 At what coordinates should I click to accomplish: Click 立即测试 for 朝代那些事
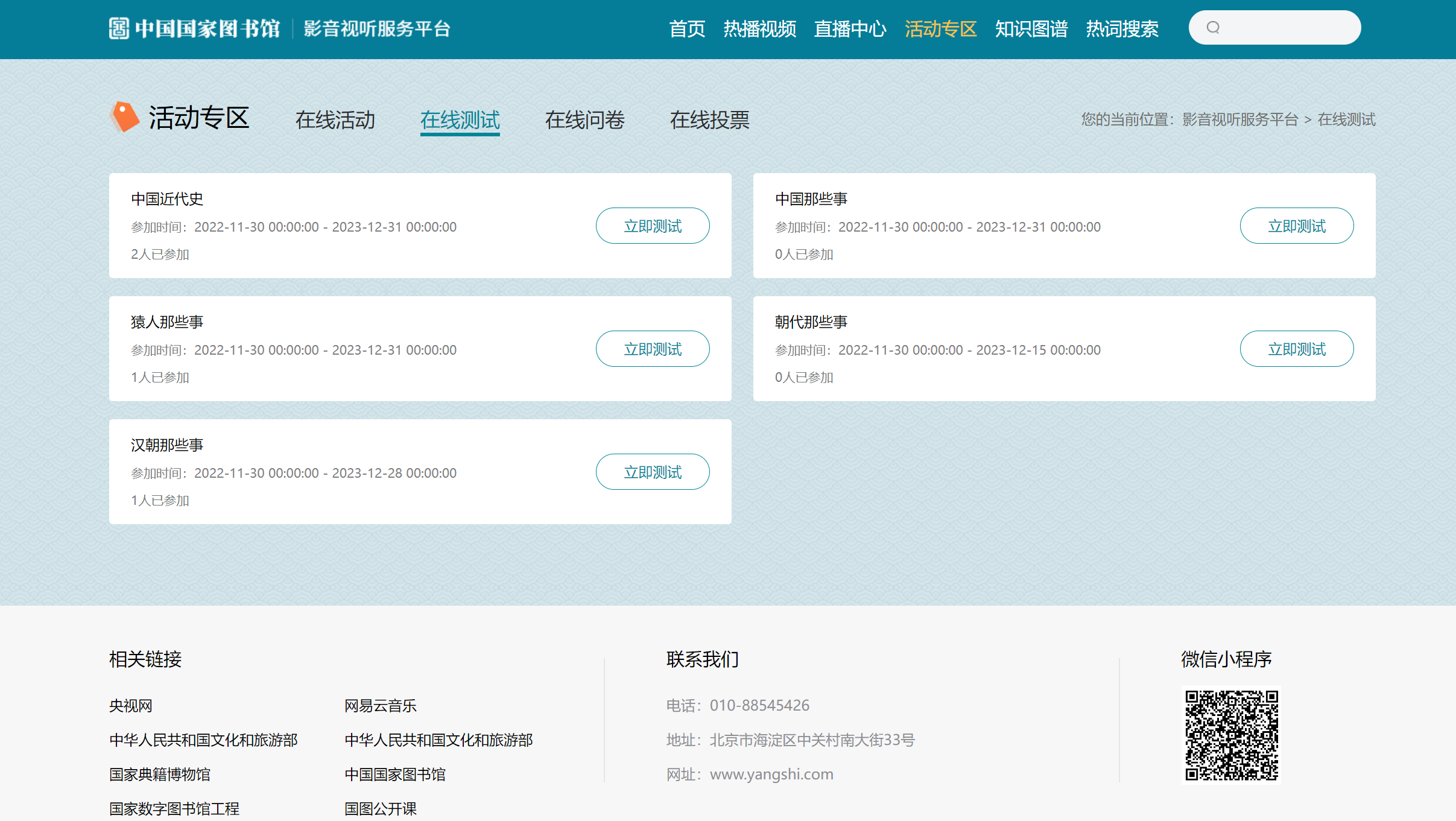pos(1297,349)
